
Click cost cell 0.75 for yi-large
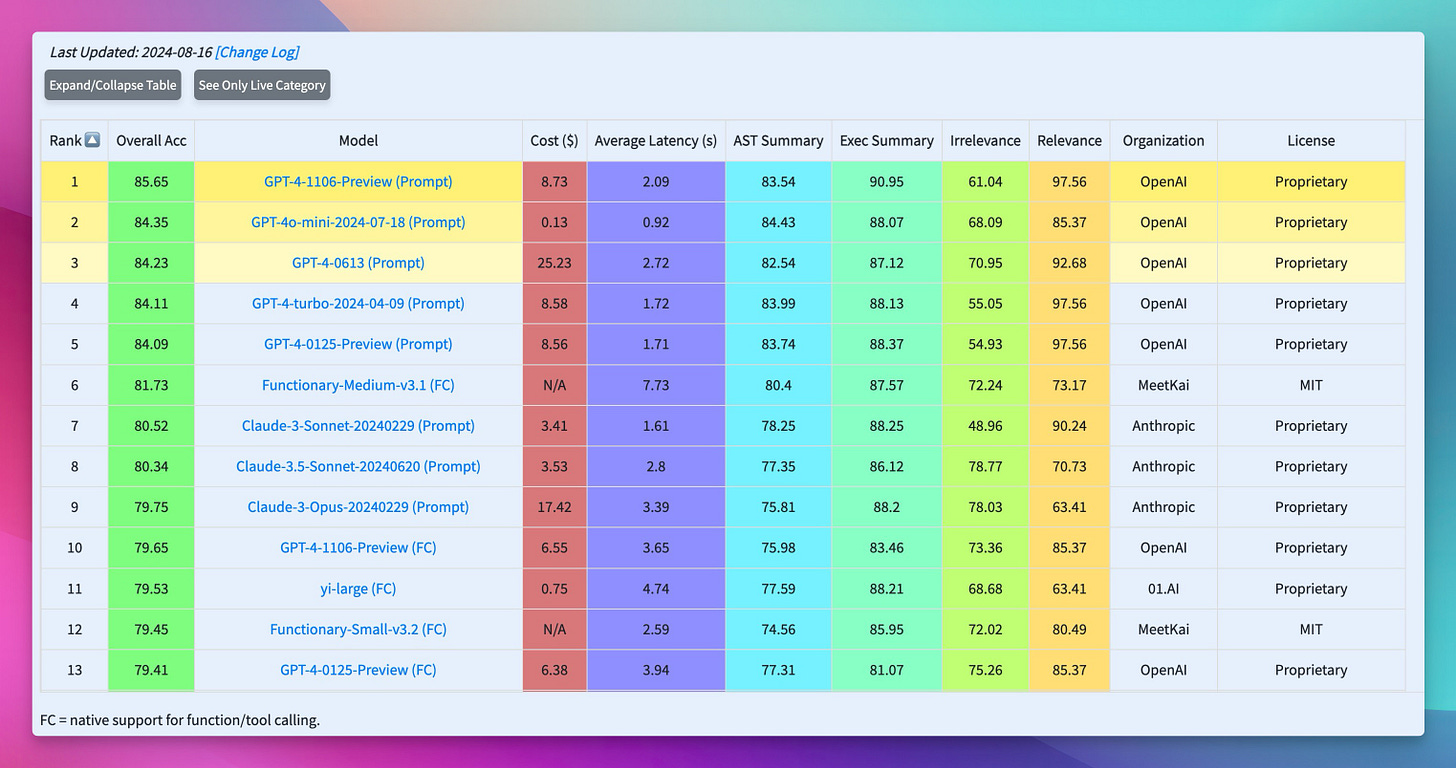[554, 589]
